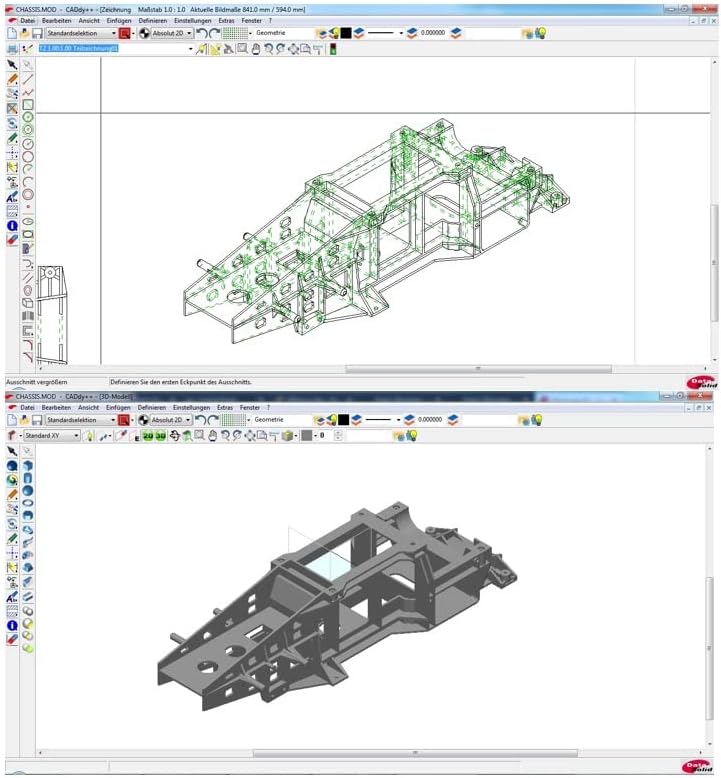Viewport: 721px width, 778px height.
Task: Click the undo arrow in the top toolbar
Action: (201, 33)
